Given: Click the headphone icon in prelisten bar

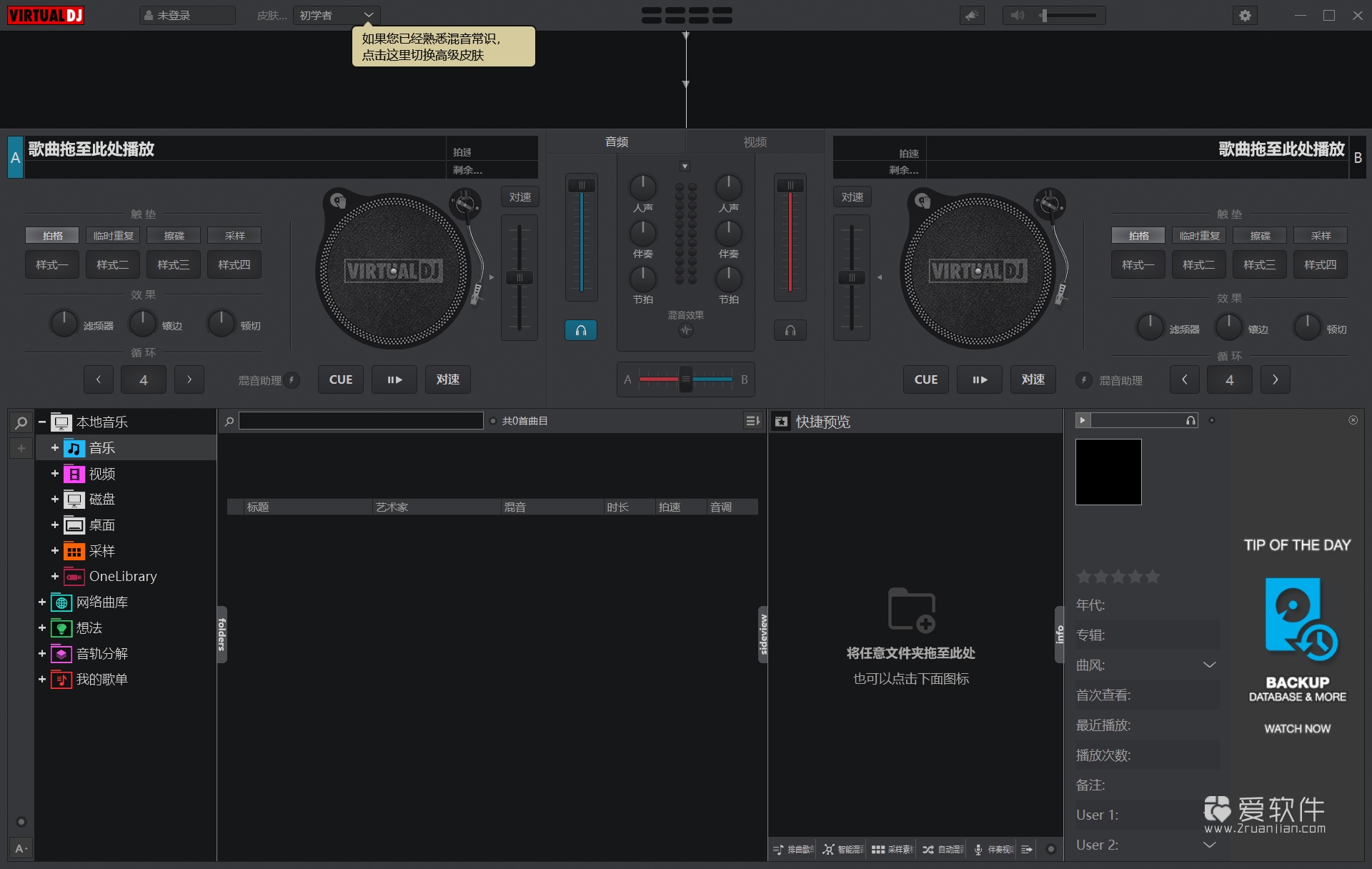Looking at the screenshot, I should click(1190, 420).
